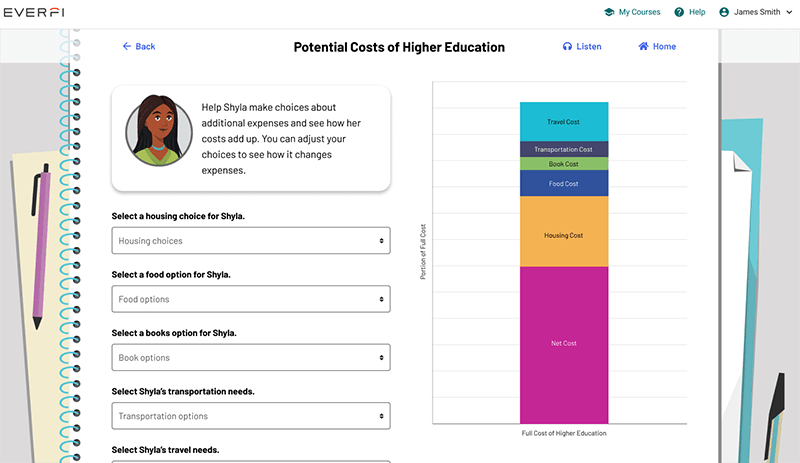Screen dimensions: 800x463
Task: Open James Smith account menu
Action: [756, 12]
